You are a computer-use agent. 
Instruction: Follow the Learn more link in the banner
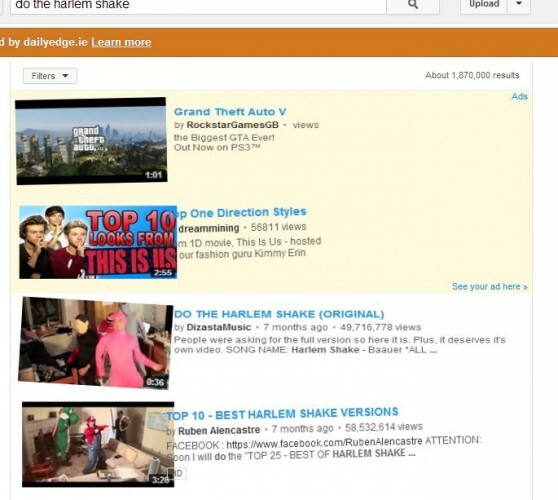pyautogui.click(x=121, y=42)
